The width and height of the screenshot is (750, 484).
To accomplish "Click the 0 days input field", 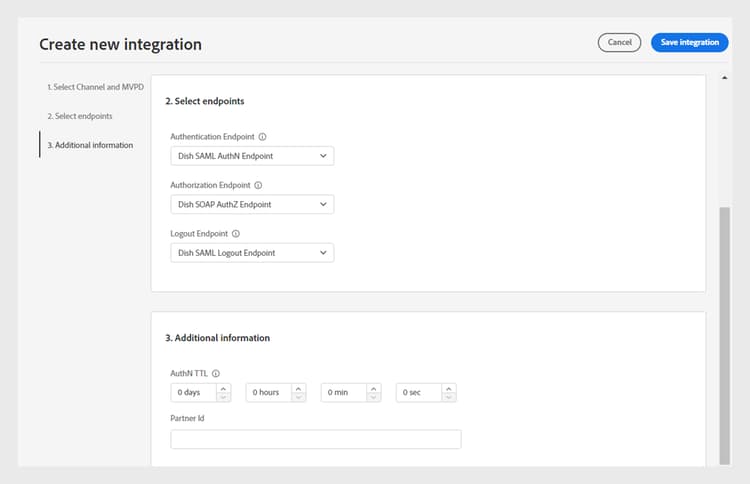I will click(x=192, y=393).
